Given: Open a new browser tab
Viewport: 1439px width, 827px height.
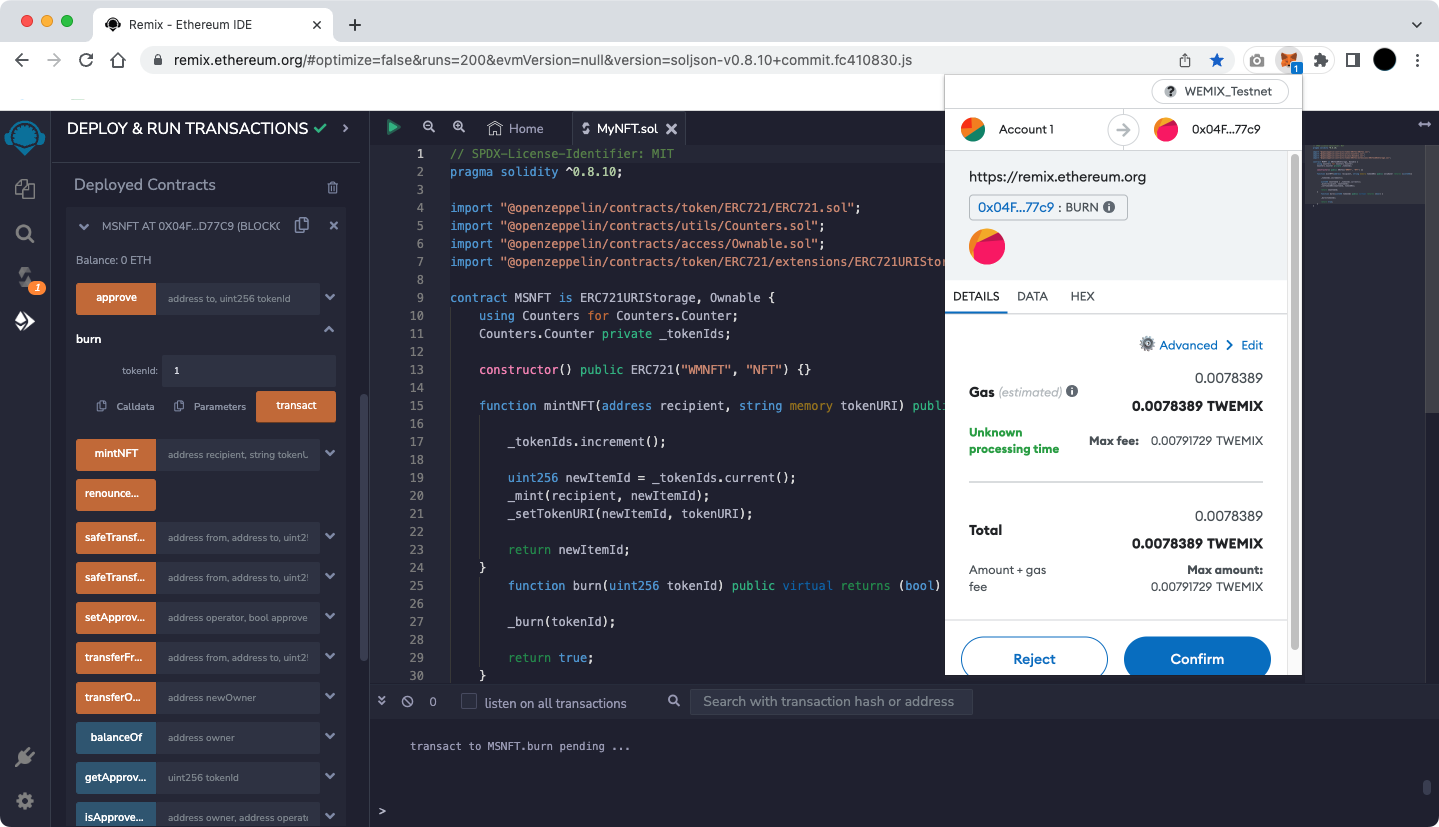Looking at the screenshot, I should [x=354, y=25].
